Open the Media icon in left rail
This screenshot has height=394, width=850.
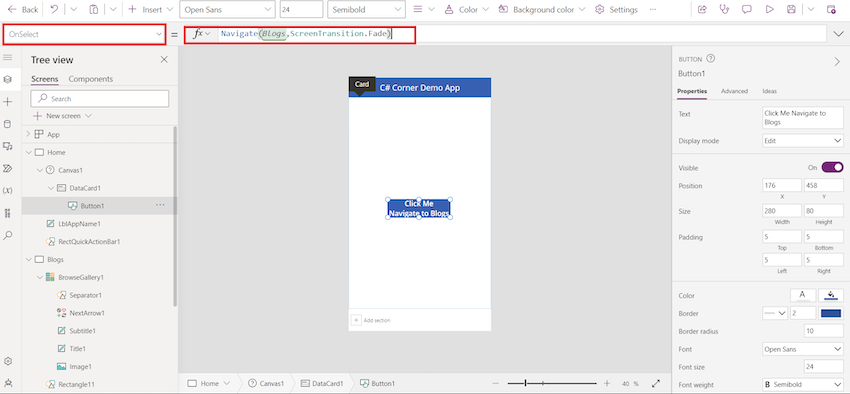pos(8,146)
